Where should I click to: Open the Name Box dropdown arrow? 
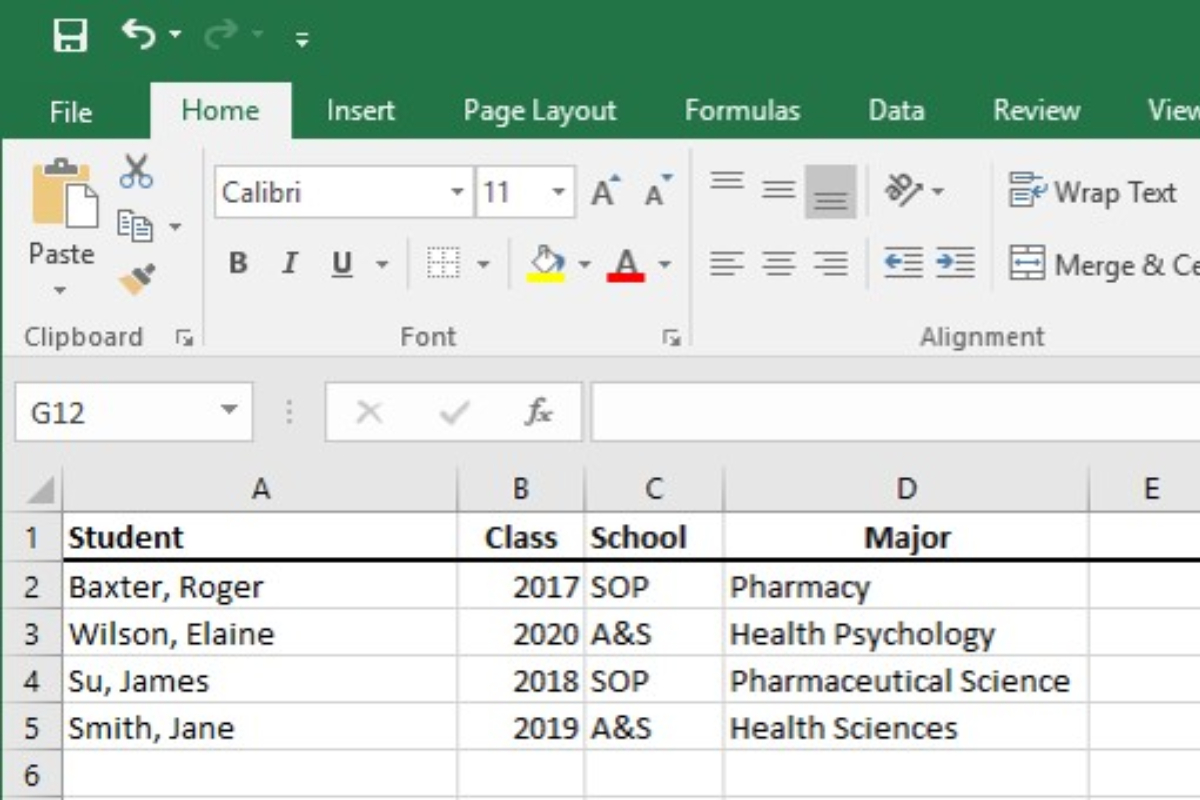click(229, 411)
